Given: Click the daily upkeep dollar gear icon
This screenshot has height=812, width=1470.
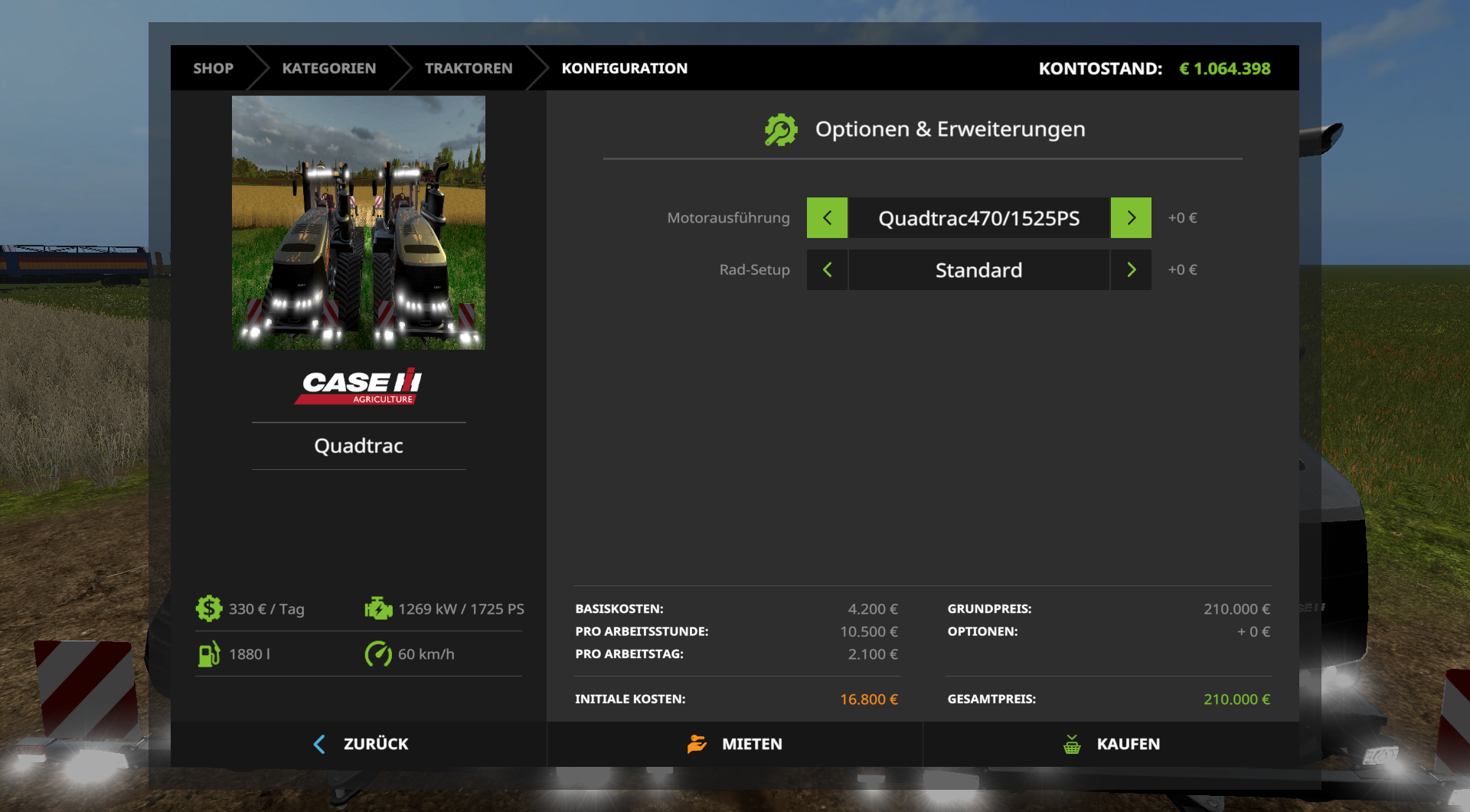Looking at the screenshot, I should pyautogui.click(x=209, y=609).
